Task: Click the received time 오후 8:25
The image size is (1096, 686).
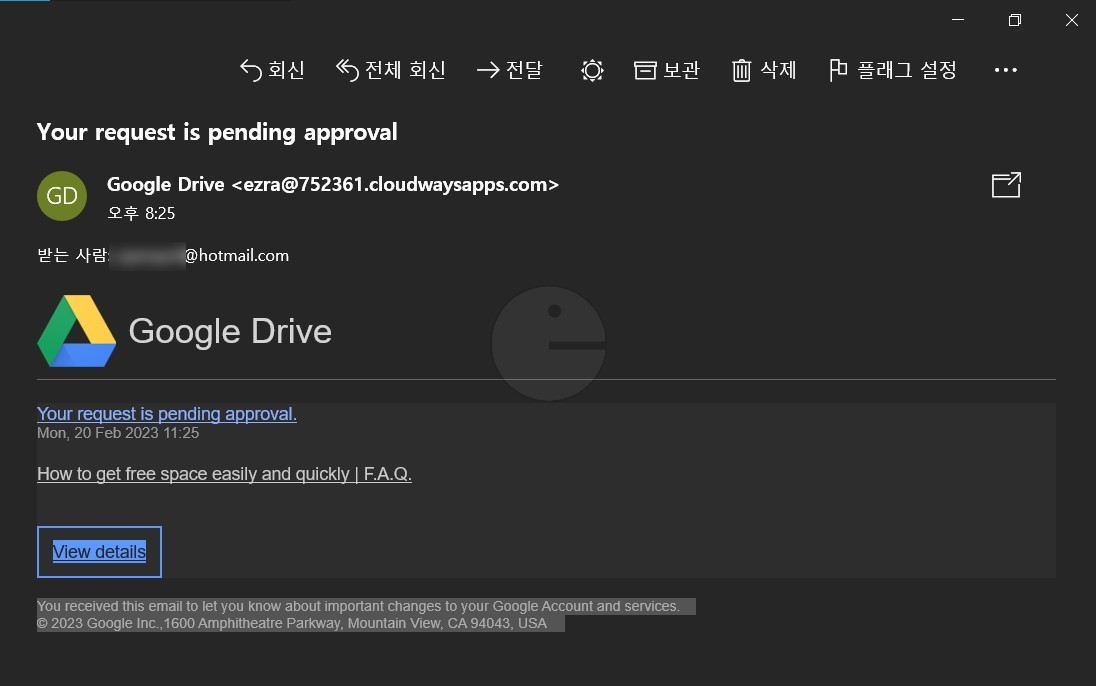Action: pos(141,213)
